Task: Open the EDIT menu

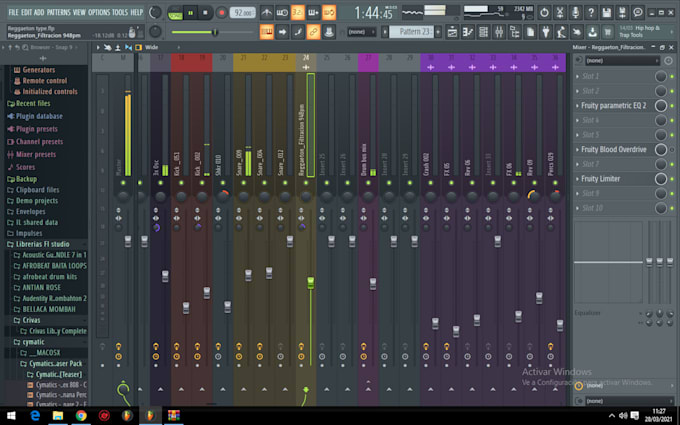Action: (x=27, y=12)
